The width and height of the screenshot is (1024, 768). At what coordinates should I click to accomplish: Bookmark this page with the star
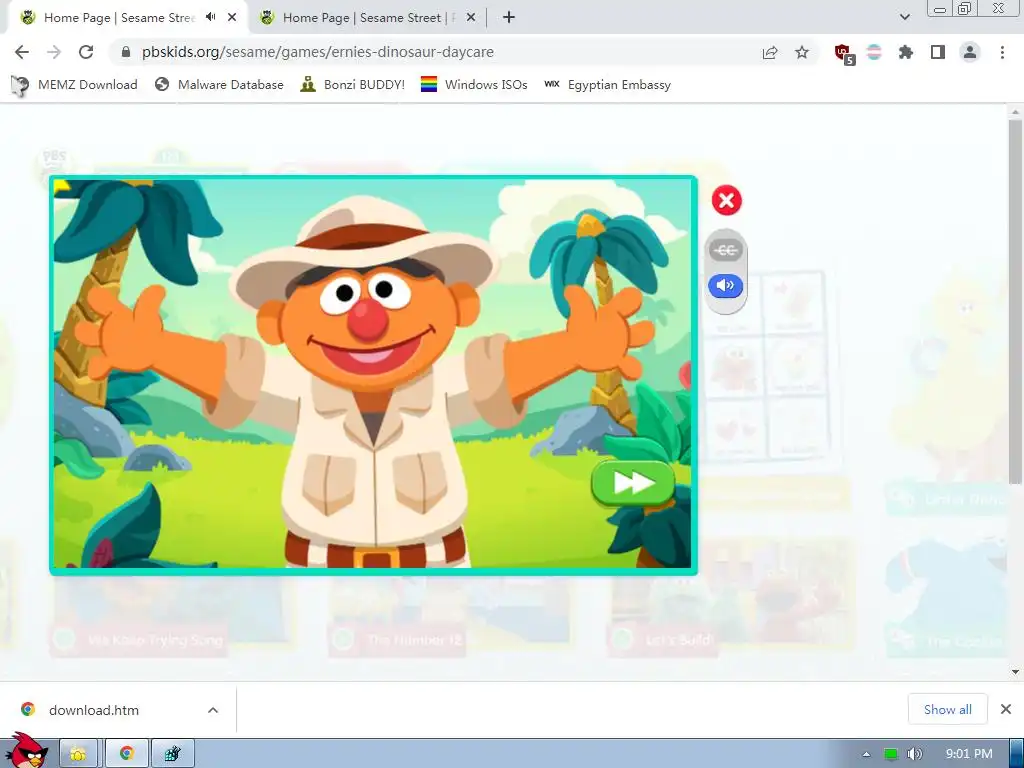click(802, 52)
